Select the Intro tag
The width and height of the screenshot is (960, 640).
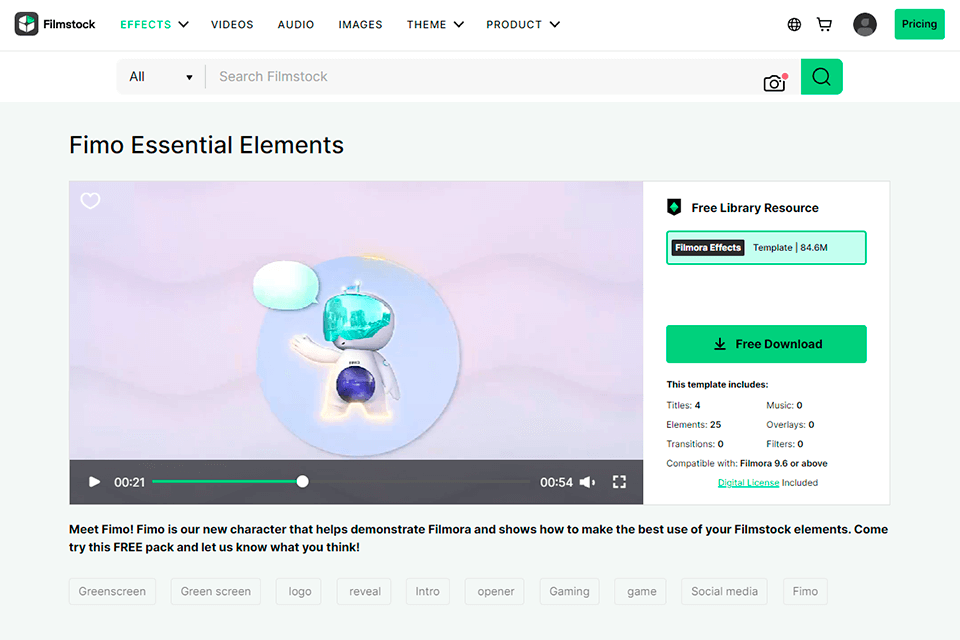point(427,591)
